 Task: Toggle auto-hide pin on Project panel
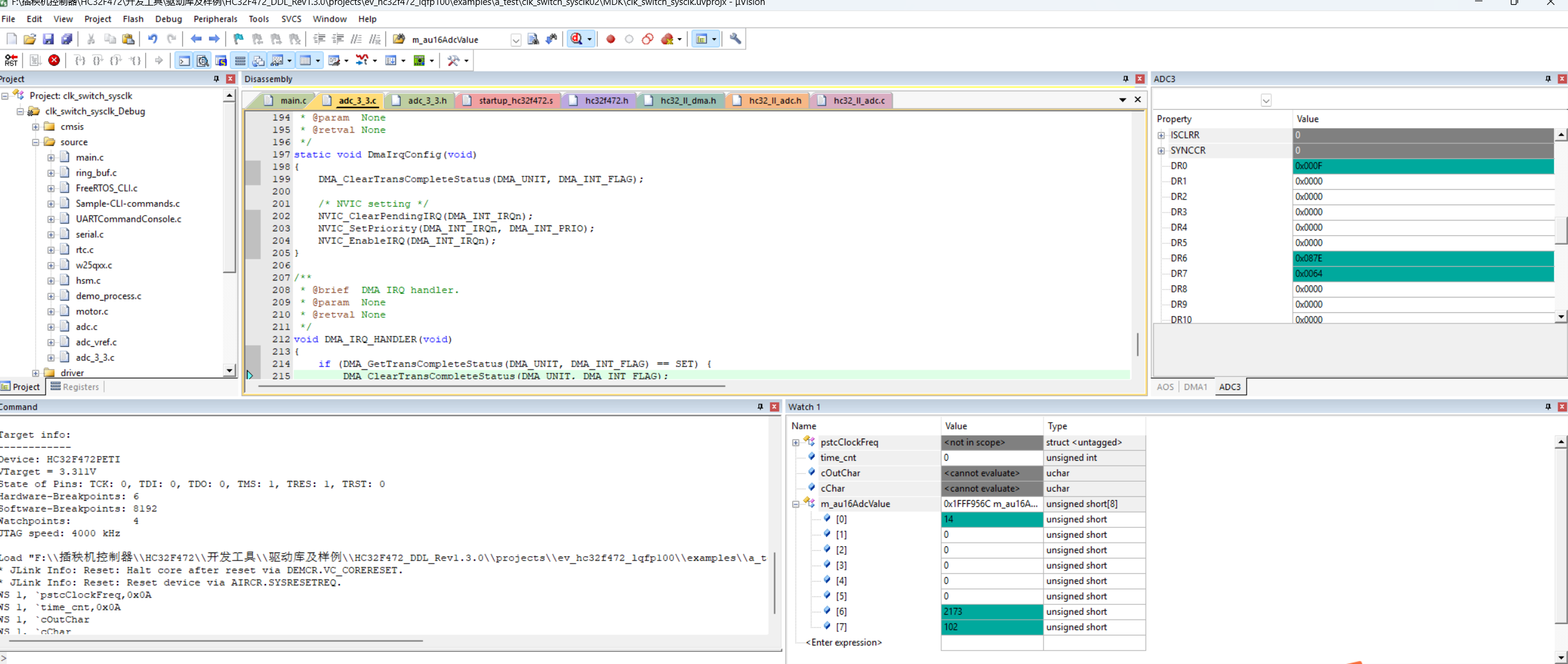[216, 79]
